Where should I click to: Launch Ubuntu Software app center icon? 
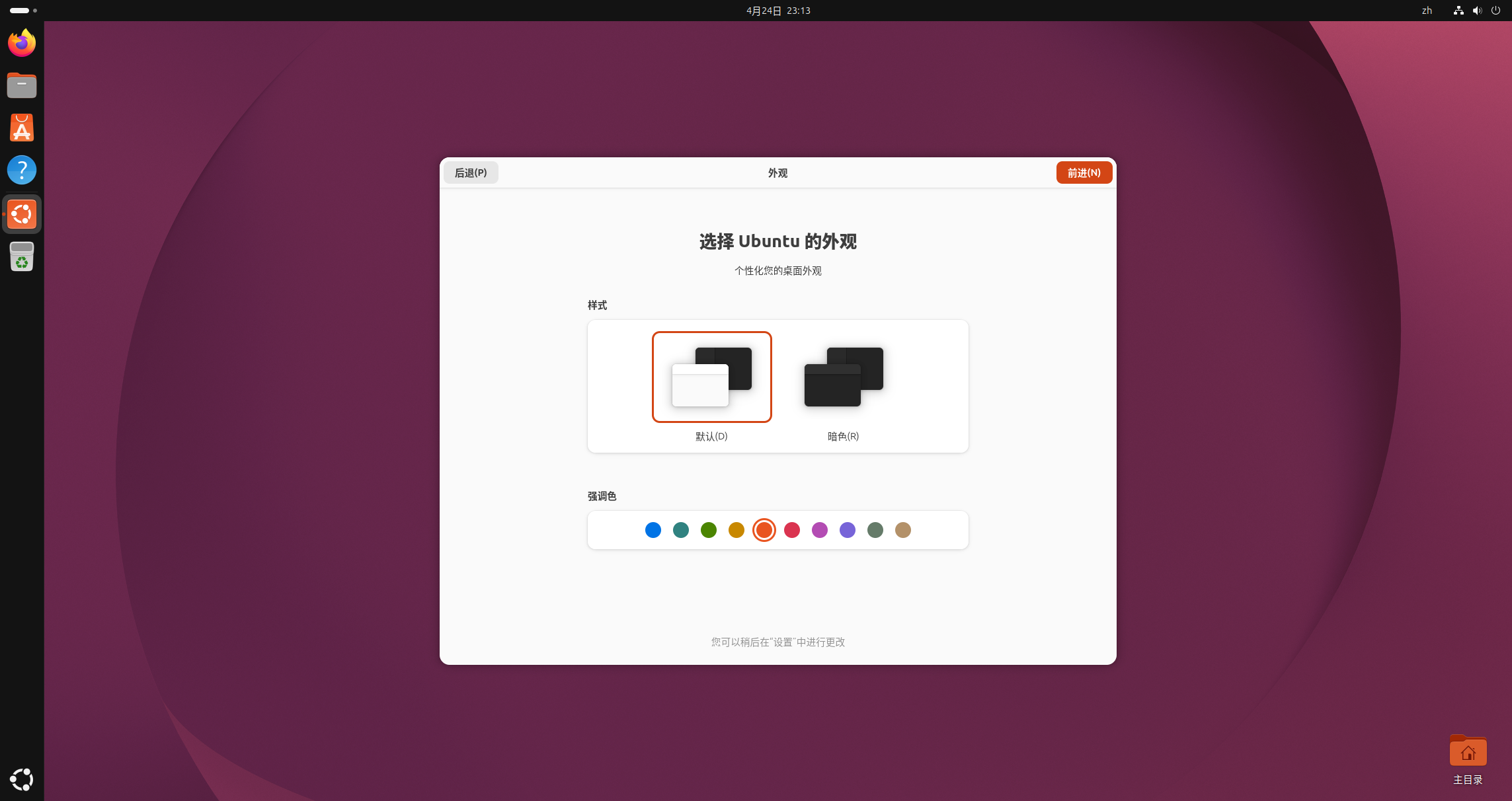tap(22, 128)
